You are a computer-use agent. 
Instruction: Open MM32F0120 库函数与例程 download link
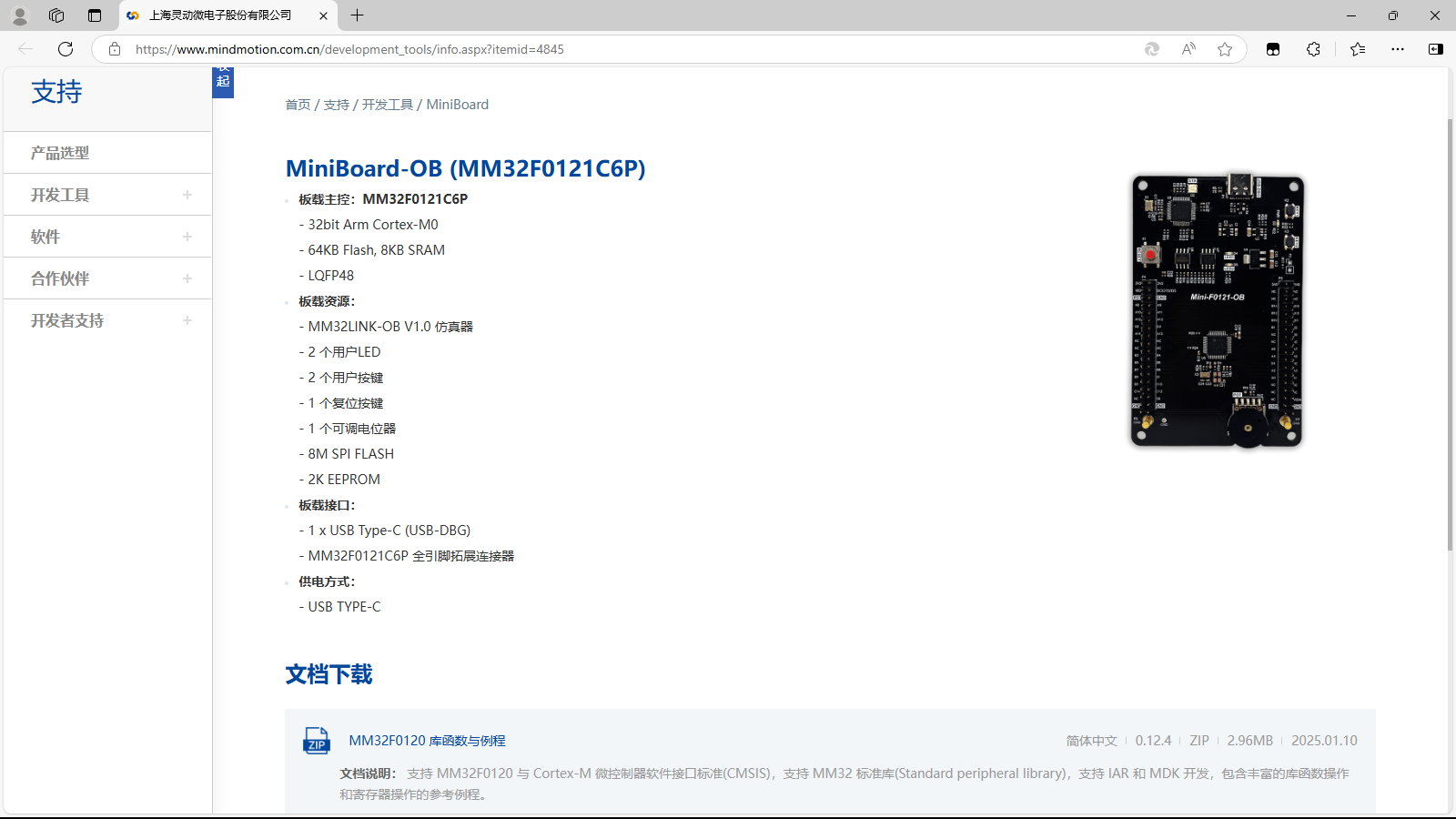coord(427,741)
